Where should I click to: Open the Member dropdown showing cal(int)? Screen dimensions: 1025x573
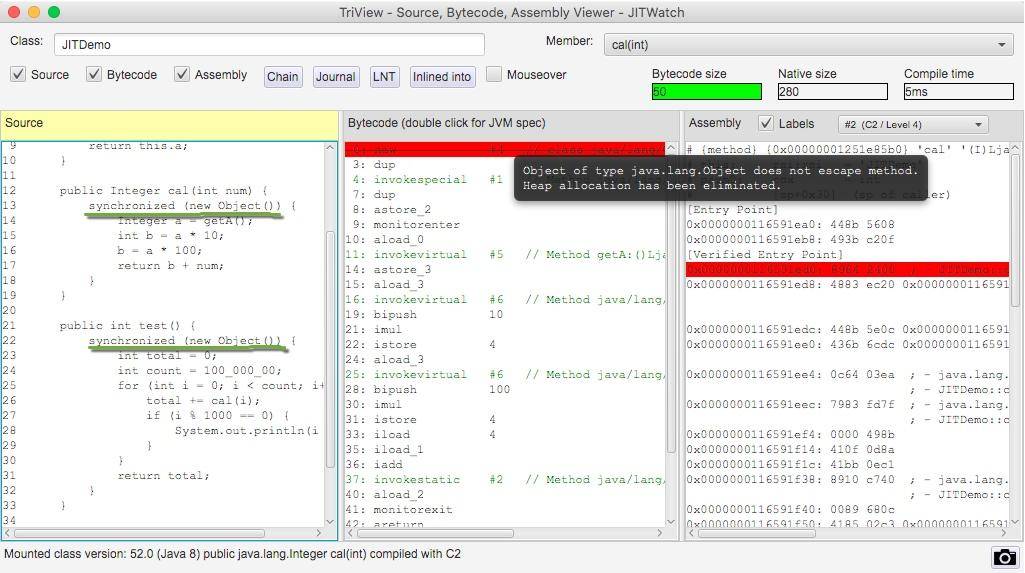(x=808, y=44)
